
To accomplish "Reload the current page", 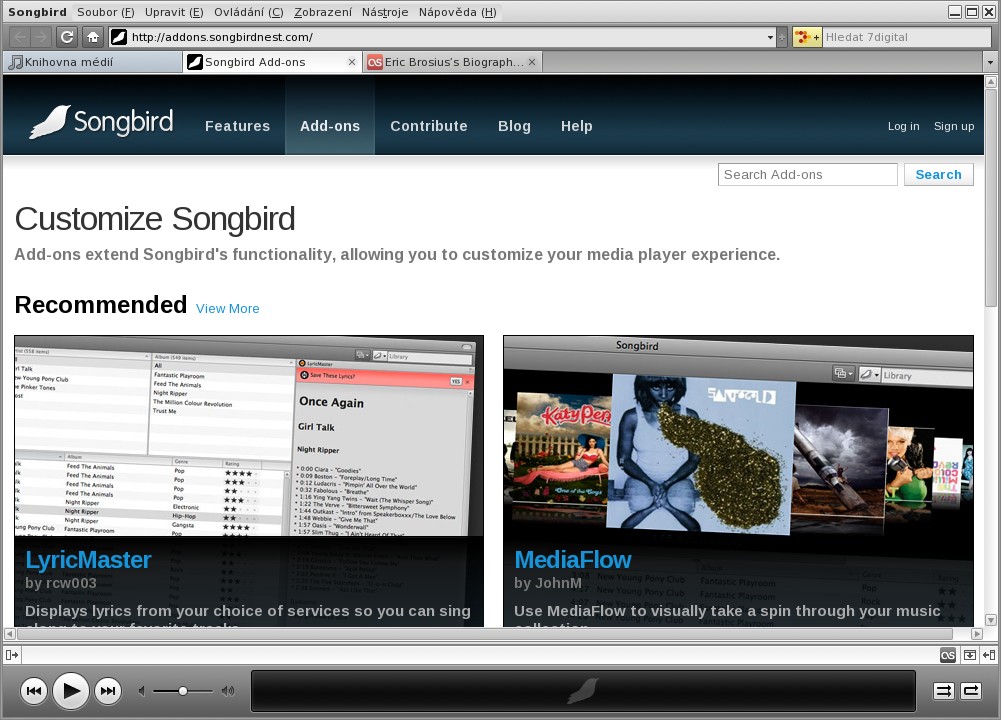I will pos(67,37).
